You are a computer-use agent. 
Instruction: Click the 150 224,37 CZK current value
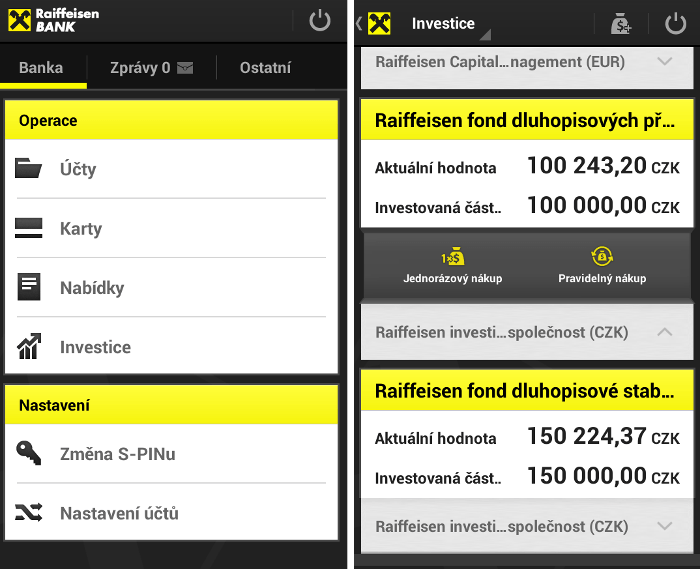[x=603, y=436]
